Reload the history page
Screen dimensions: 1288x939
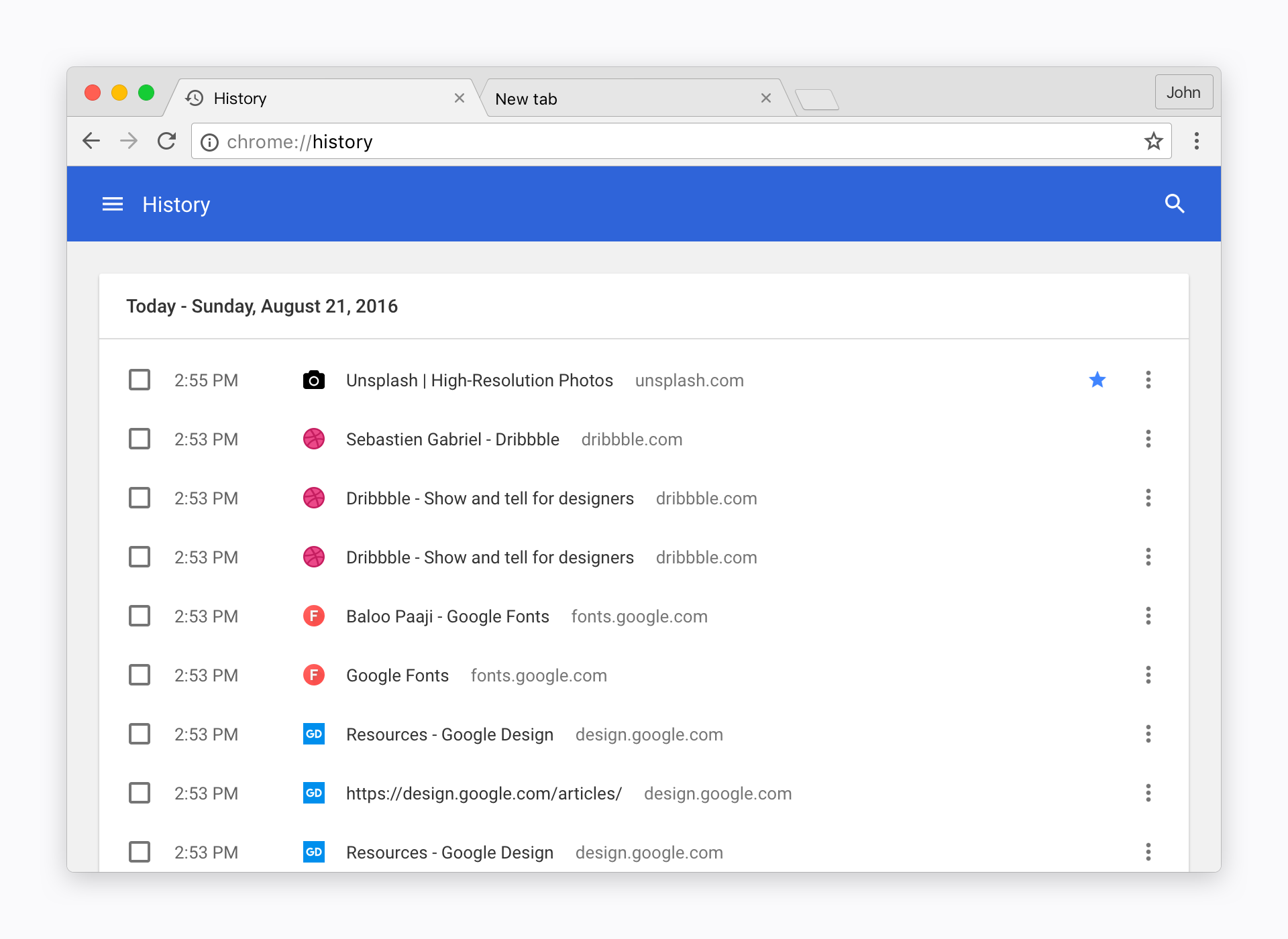coord(166,141)
